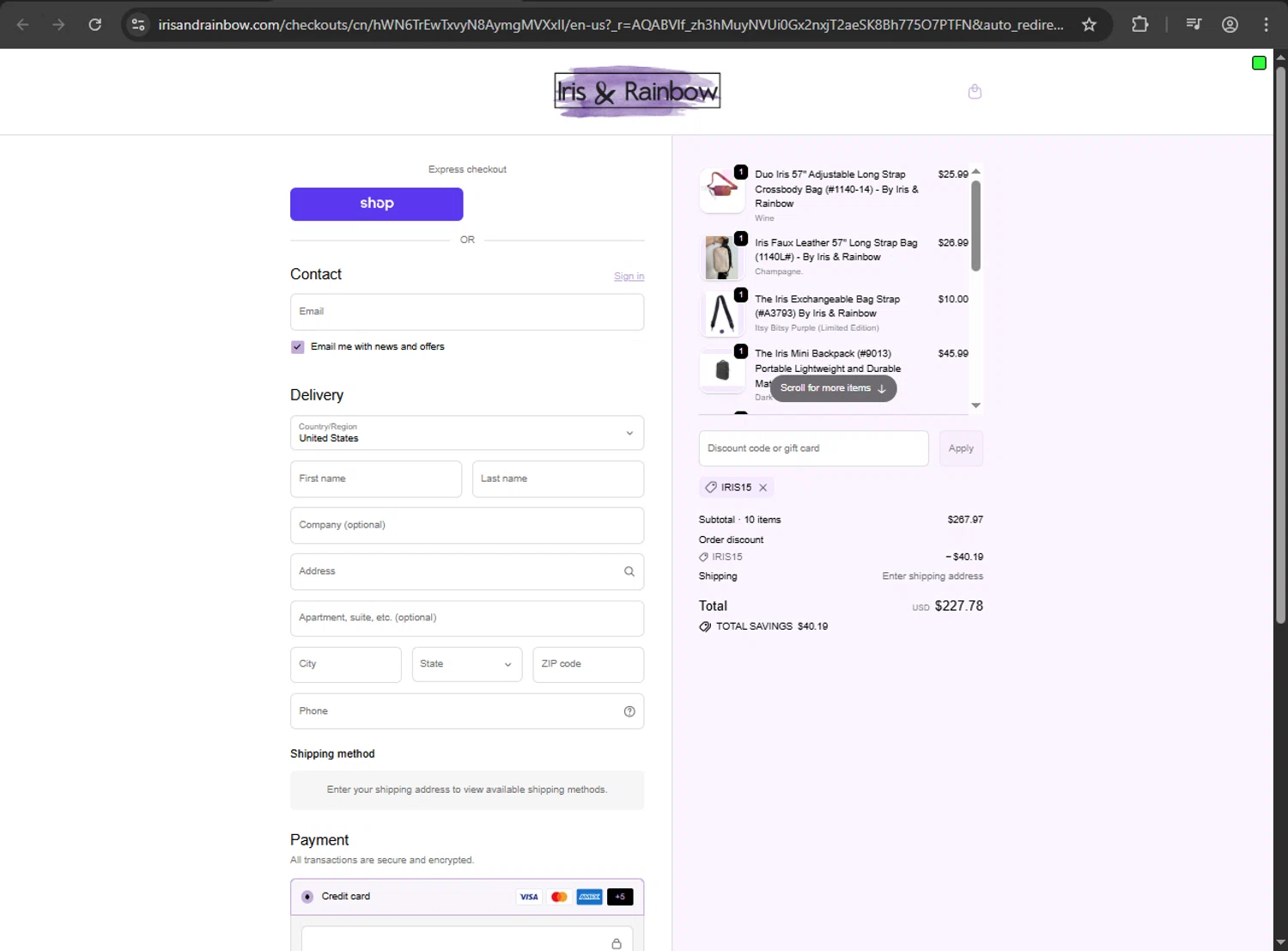Pay with the Shop express checkout button
The height and width of the screenshot is (951, 1288).
click(377, 204)
